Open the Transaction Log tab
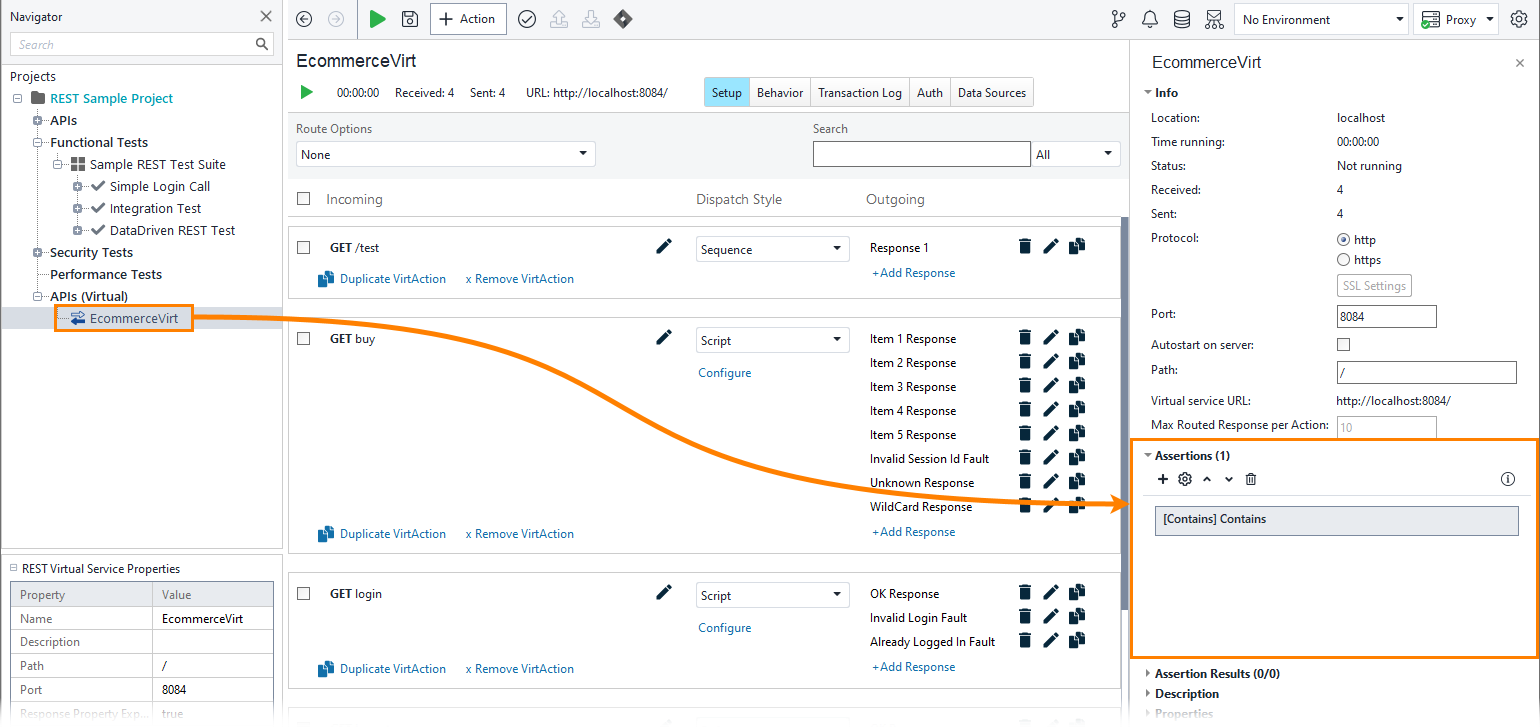The width and height of the screenshot is (1540, 728). click(859, 92)
